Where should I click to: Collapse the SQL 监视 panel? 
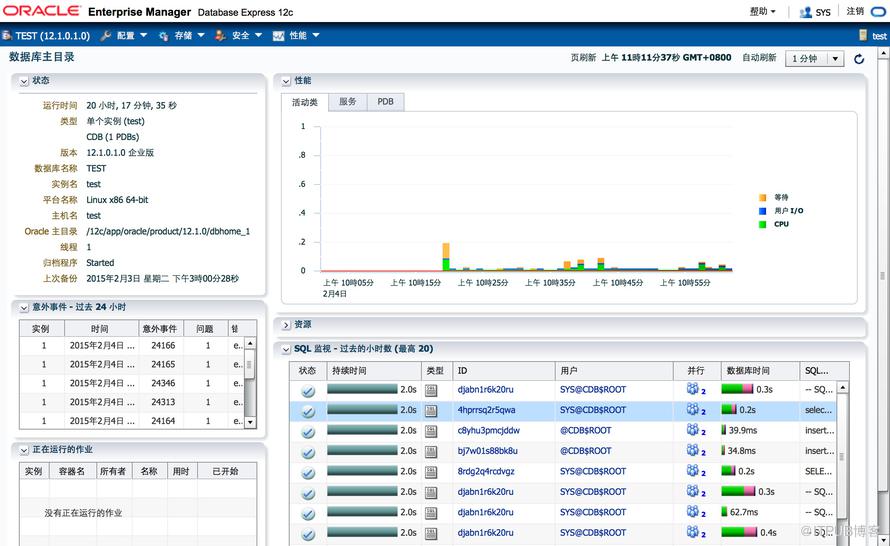tap(286, 349)
